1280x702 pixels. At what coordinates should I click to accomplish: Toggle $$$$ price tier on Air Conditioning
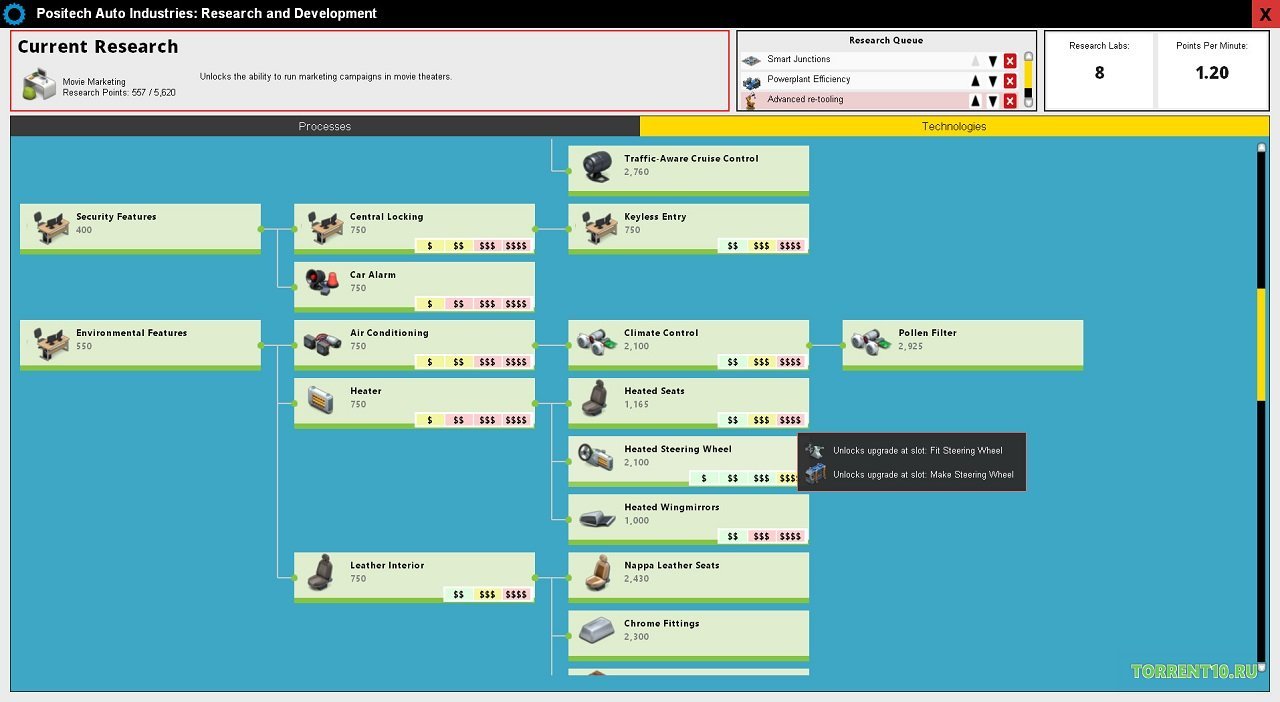(516, 362)
